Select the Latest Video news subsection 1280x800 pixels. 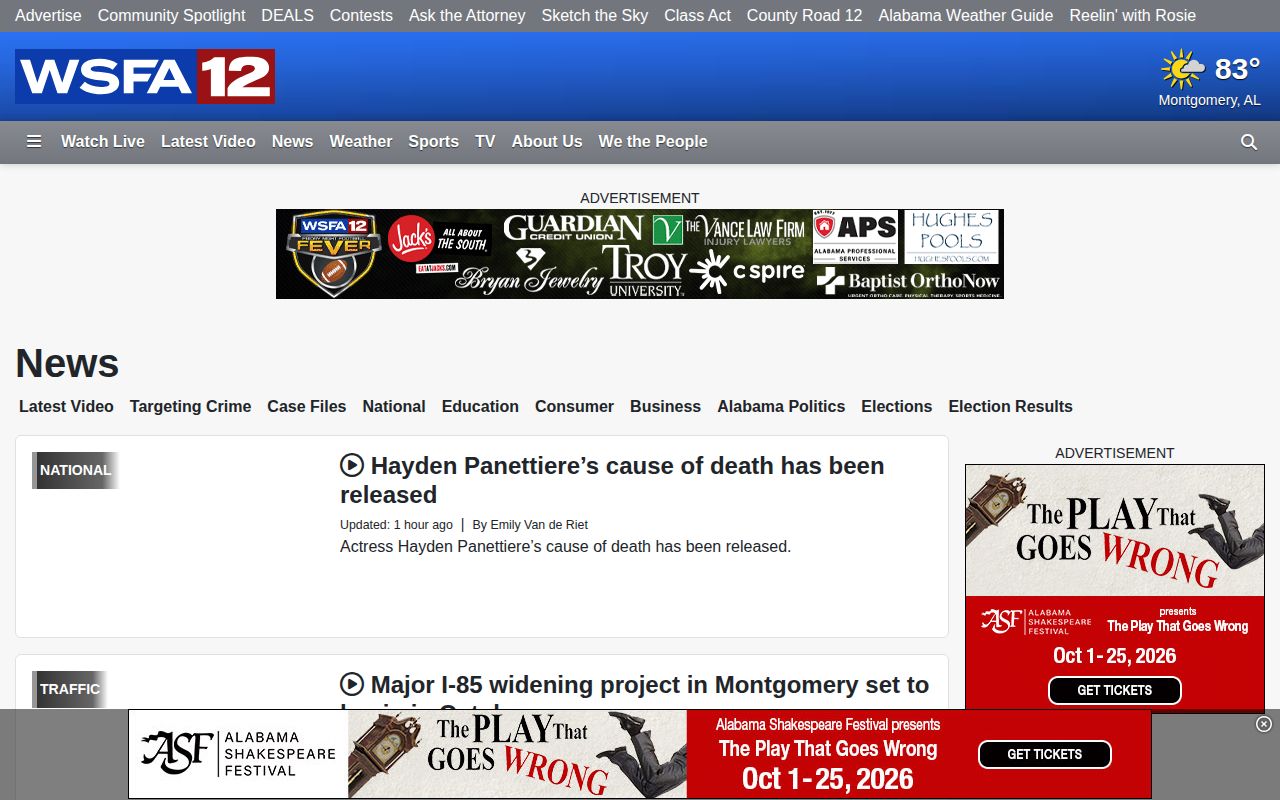coord(66,407)
